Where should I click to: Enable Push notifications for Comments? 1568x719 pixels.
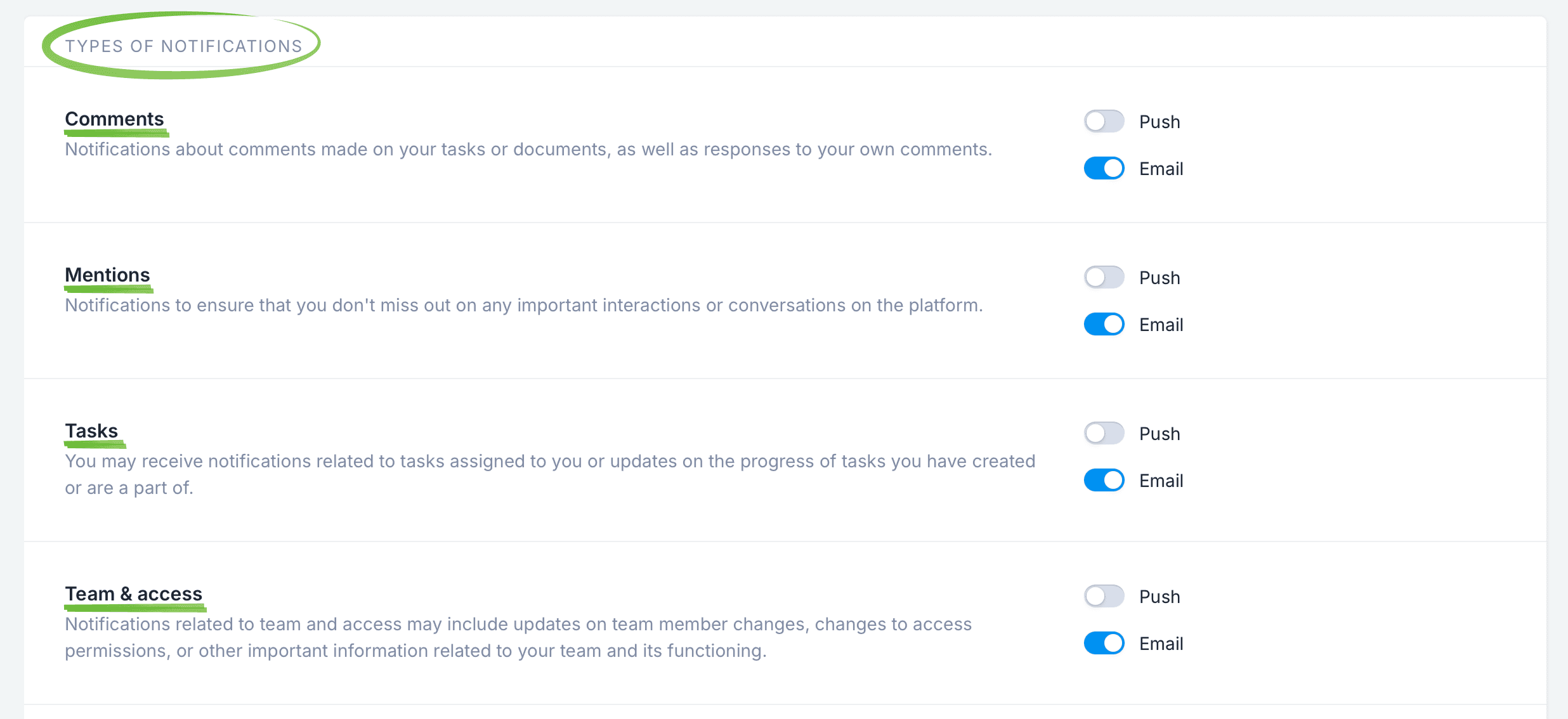coord(1104,121)
